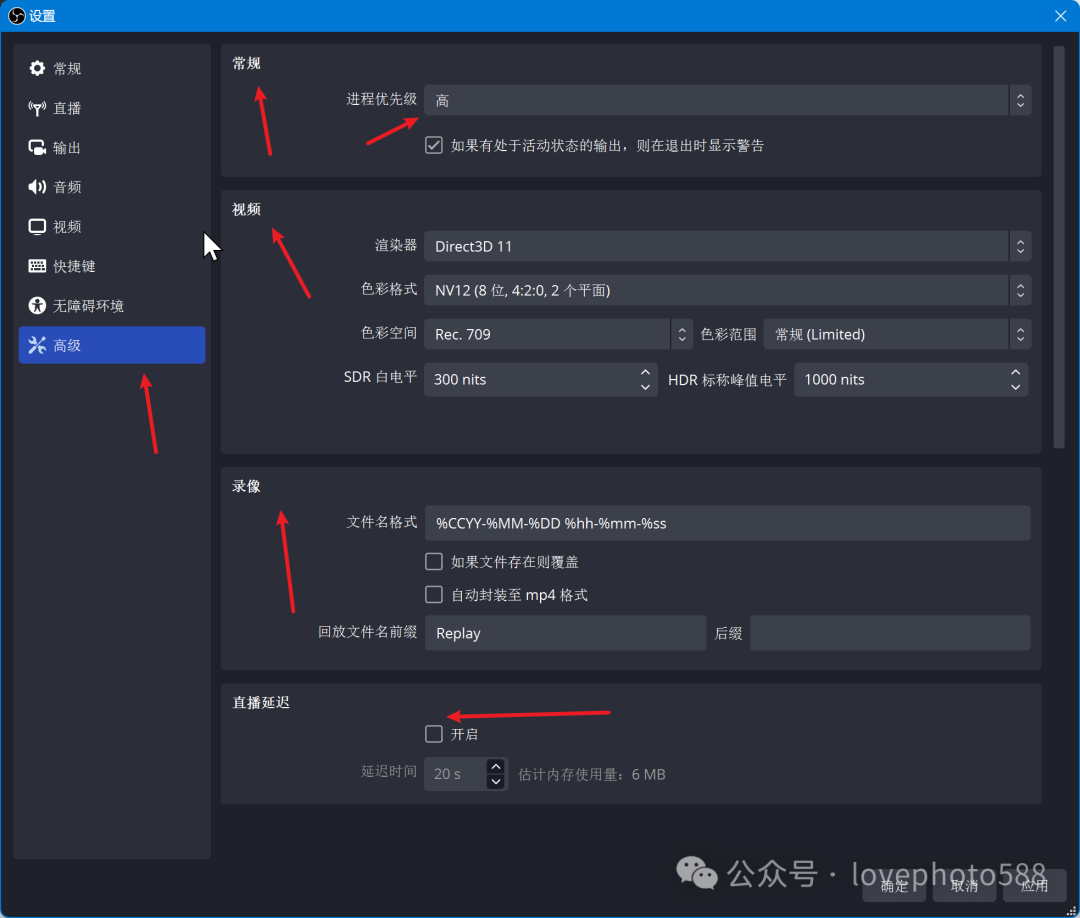Click the wrench tools icon for 高级
The height and width of the screenshot is (918, 1080).
pyautogui.click(x=37, y=345)
